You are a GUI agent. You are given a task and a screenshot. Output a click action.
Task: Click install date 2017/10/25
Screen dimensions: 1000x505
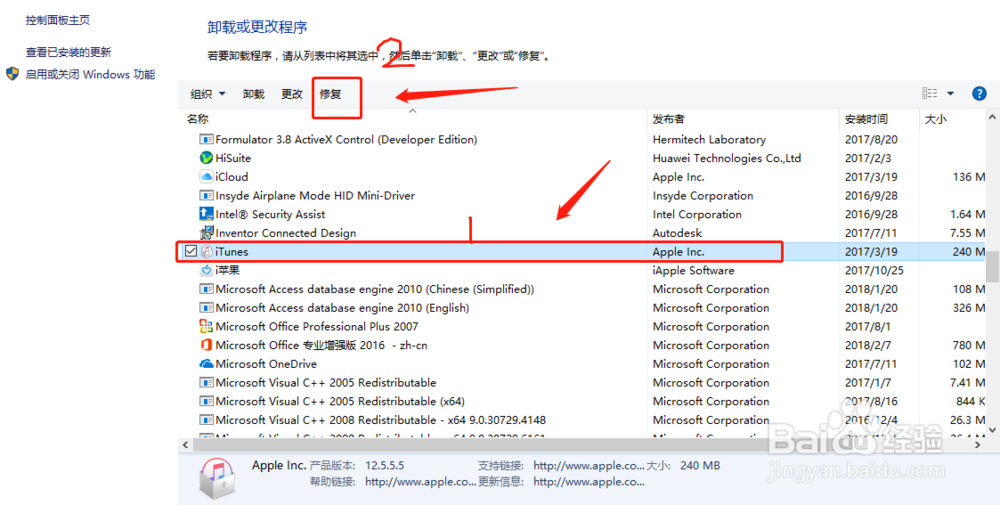click(x=874, y=270)
